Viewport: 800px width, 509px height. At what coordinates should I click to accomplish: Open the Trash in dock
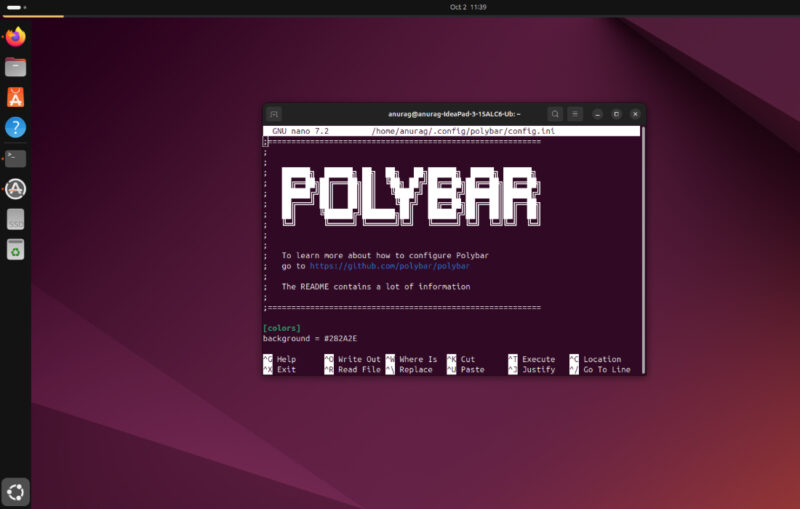15,250
